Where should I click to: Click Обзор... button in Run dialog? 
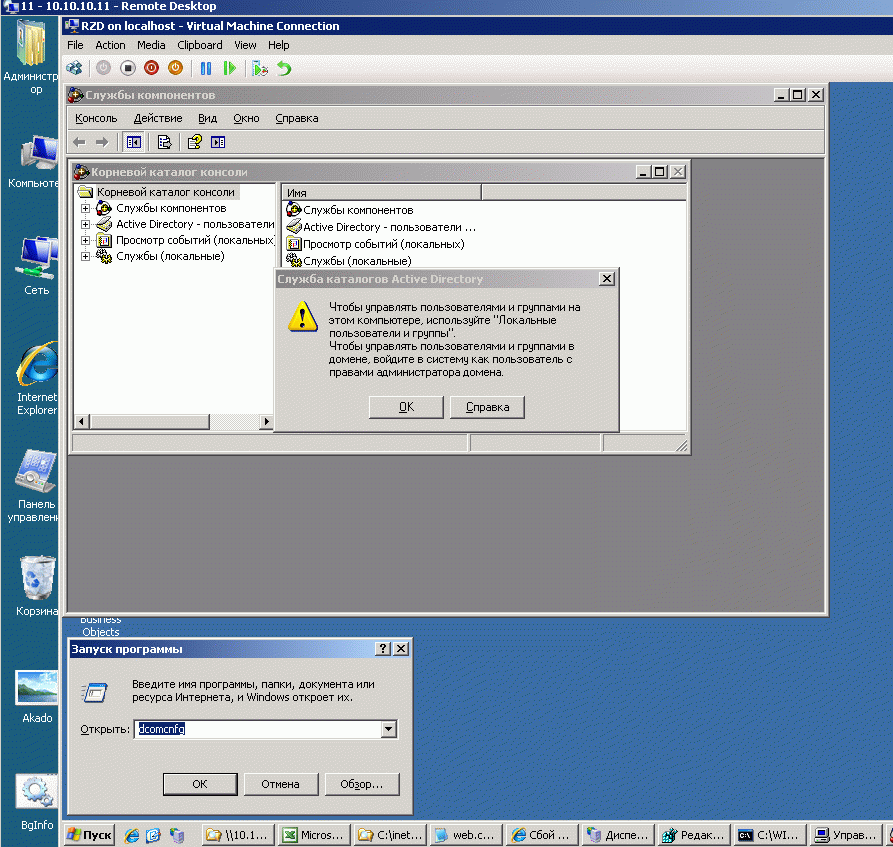(x=362, y=784)
